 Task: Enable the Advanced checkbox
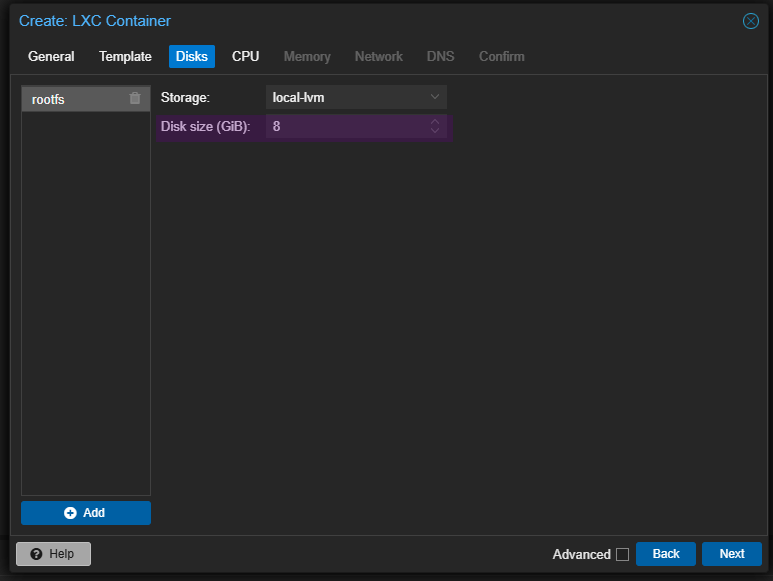622,554
